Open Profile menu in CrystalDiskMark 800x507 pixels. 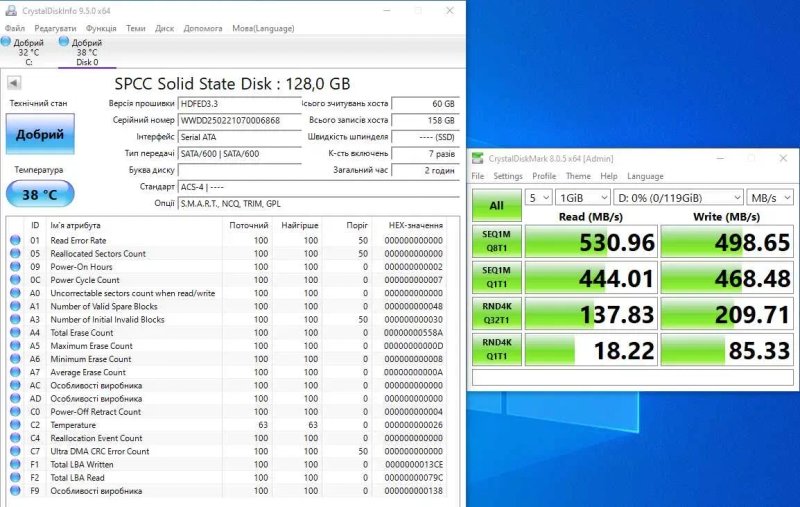point(544,176)
